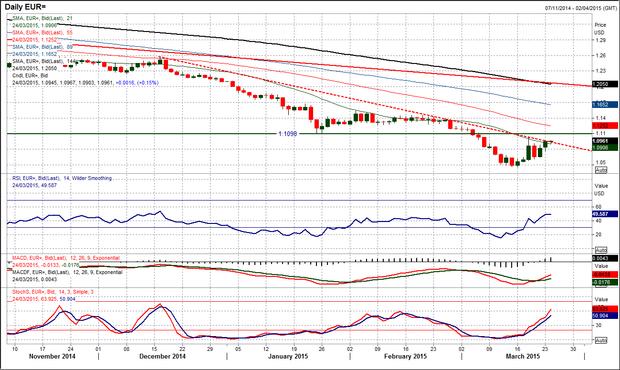Select the RSI Wilder Smoothing legend label
Viewport: 620px width, 370px height.
click(62, 178)
